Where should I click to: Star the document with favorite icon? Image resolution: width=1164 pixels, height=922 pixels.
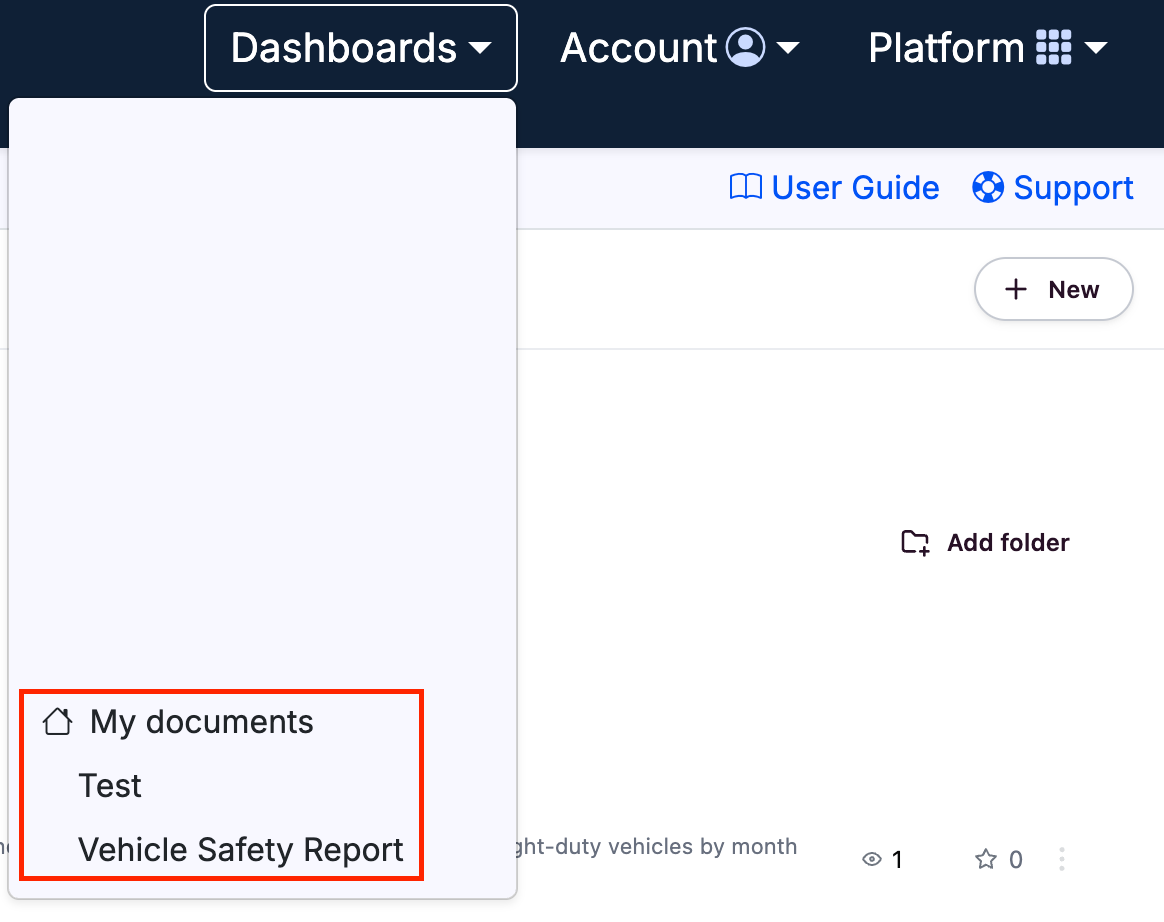coord(986,860)
